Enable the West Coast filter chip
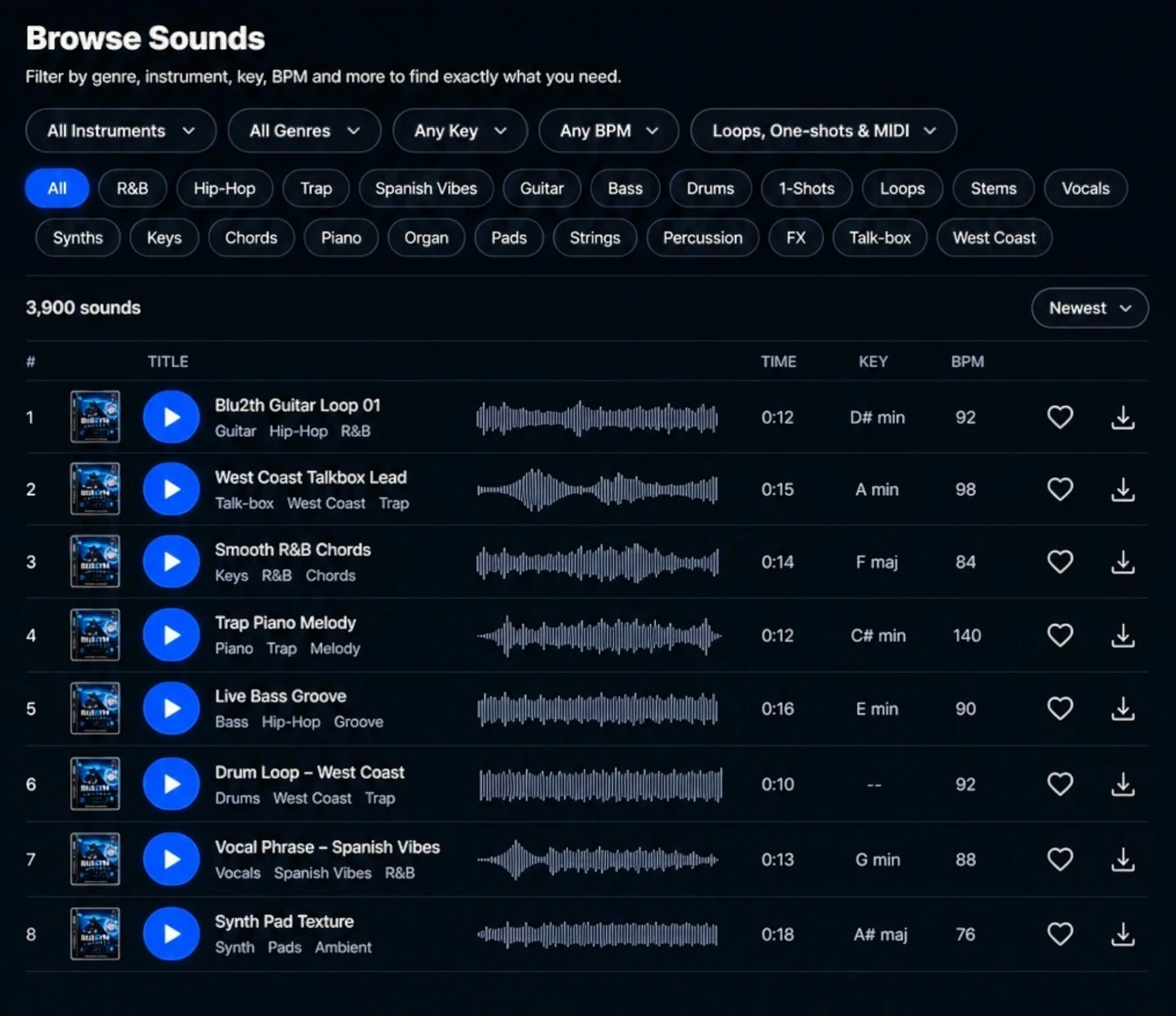1176x1016 pixels. tap(994, 238)
